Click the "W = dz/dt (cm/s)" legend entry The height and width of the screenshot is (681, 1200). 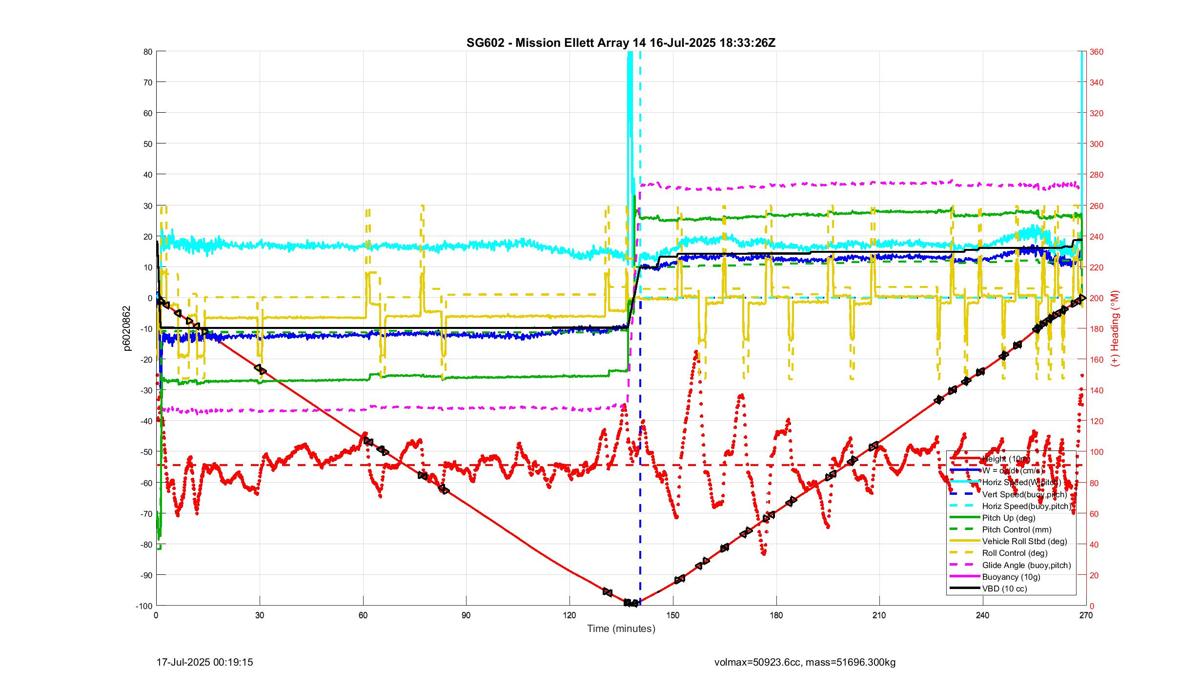1014,471
